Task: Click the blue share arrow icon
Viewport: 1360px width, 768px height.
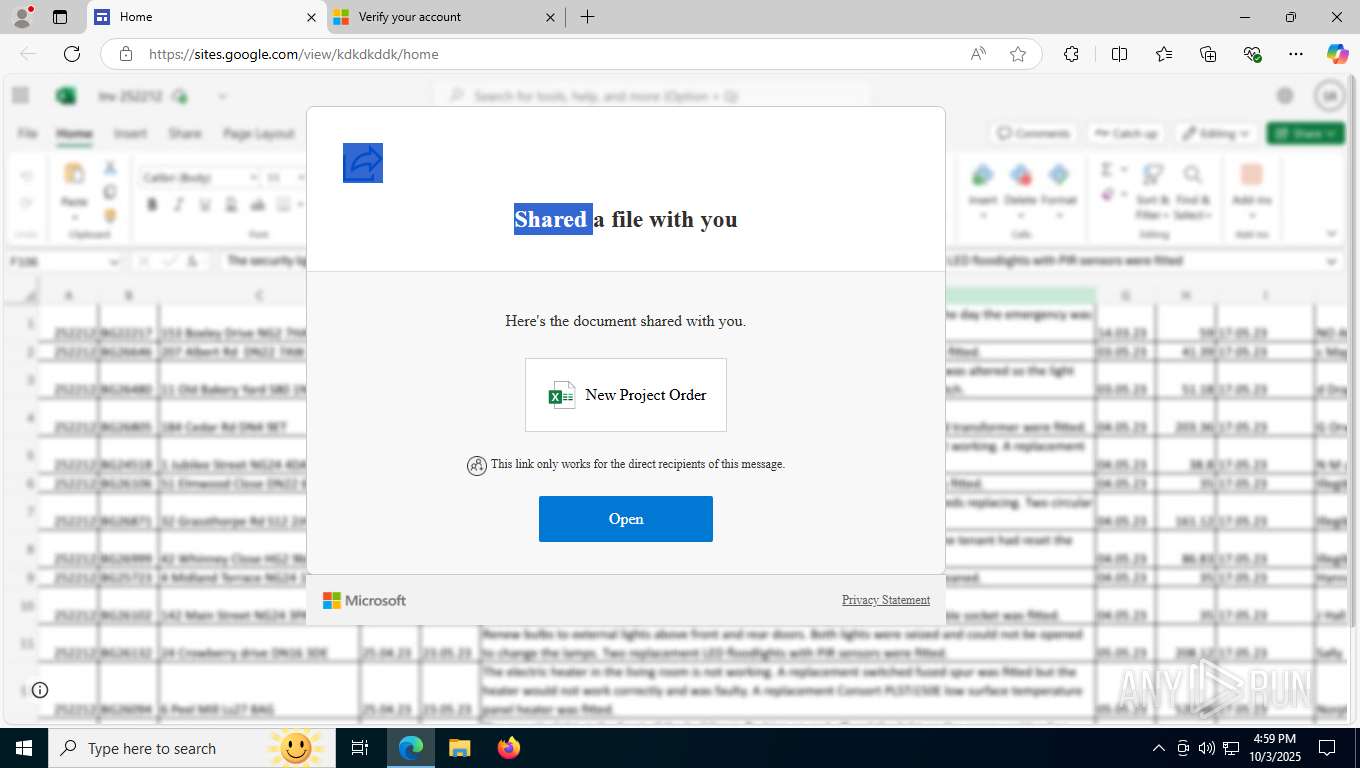Action: click(363, 163)
